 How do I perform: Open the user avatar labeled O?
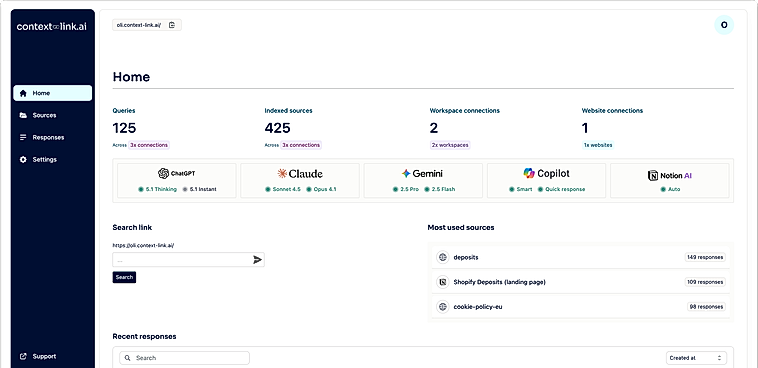(724, 25)
